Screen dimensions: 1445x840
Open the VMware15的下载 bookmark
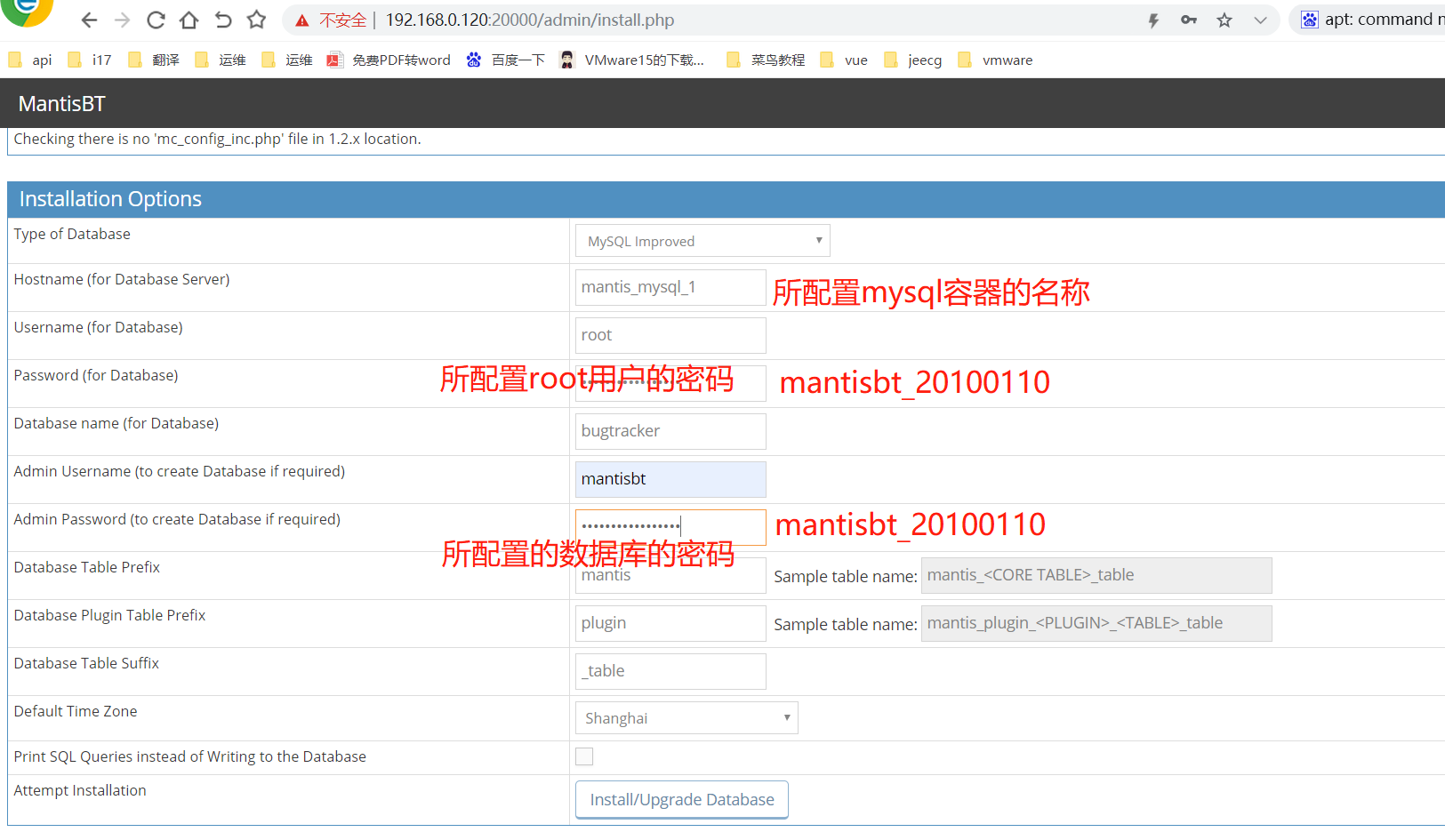pos(631,60)
